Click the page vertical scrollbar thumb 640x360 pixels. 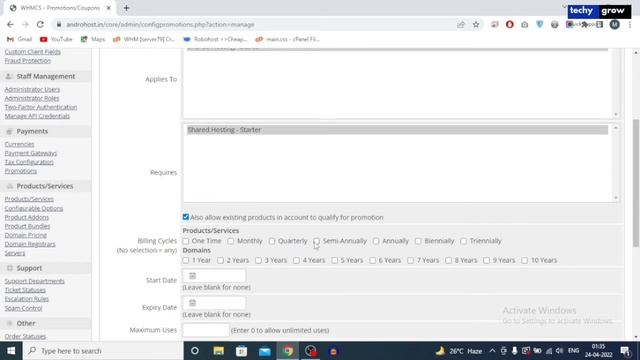[x=636, y=183]
